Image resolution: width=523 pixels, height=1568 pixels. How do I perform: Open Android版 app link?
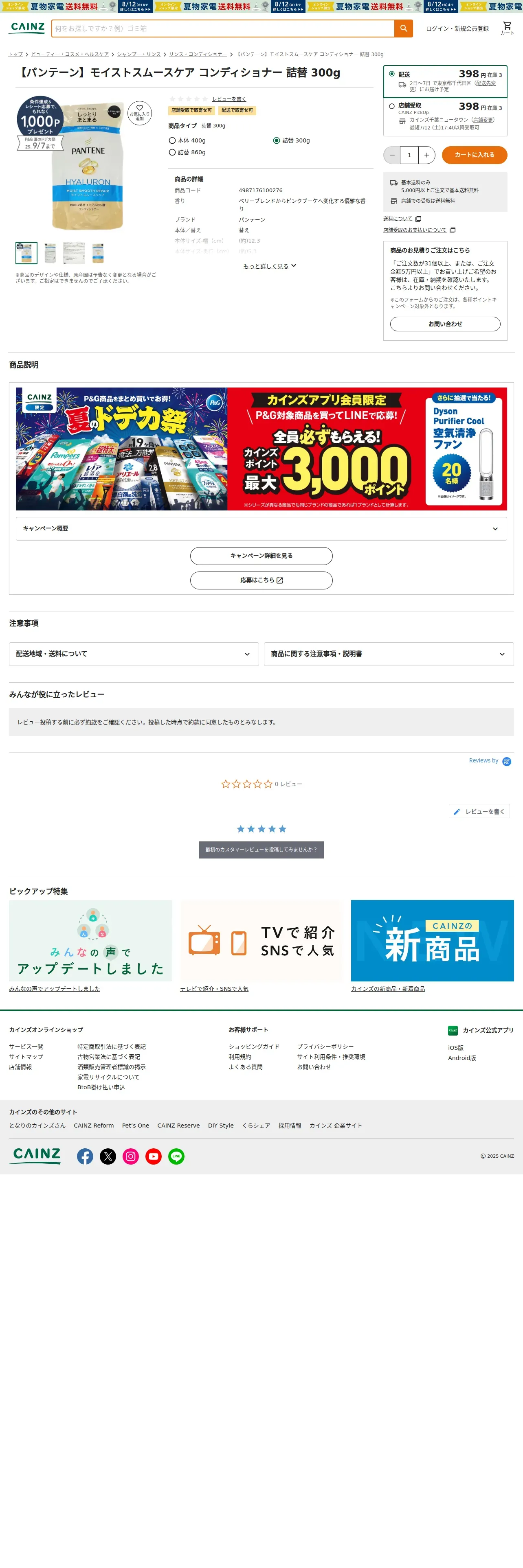(x=462, y=1058)
